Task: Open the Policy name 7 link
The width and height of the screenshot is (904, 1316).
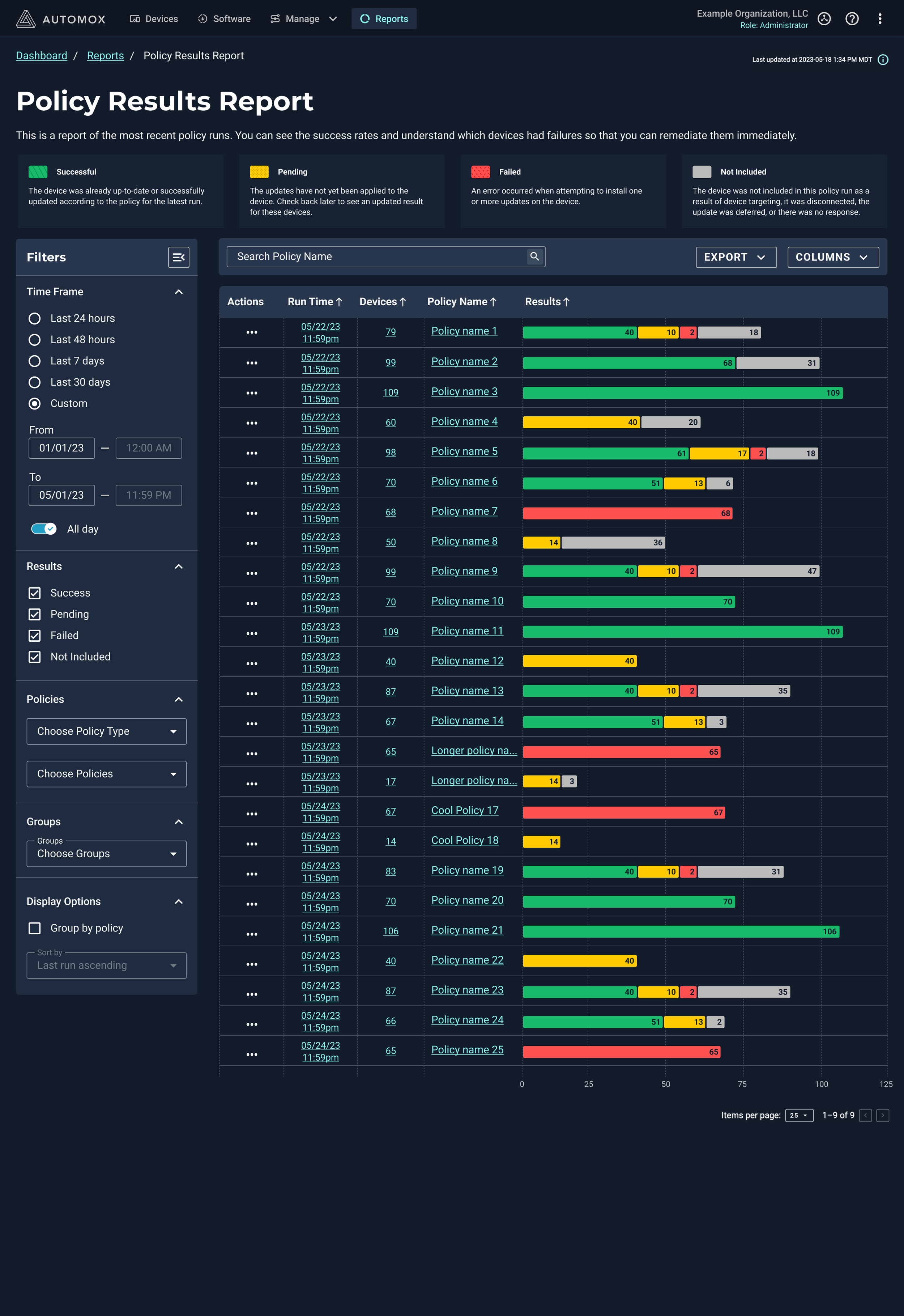Action: [x=464, y=511]
